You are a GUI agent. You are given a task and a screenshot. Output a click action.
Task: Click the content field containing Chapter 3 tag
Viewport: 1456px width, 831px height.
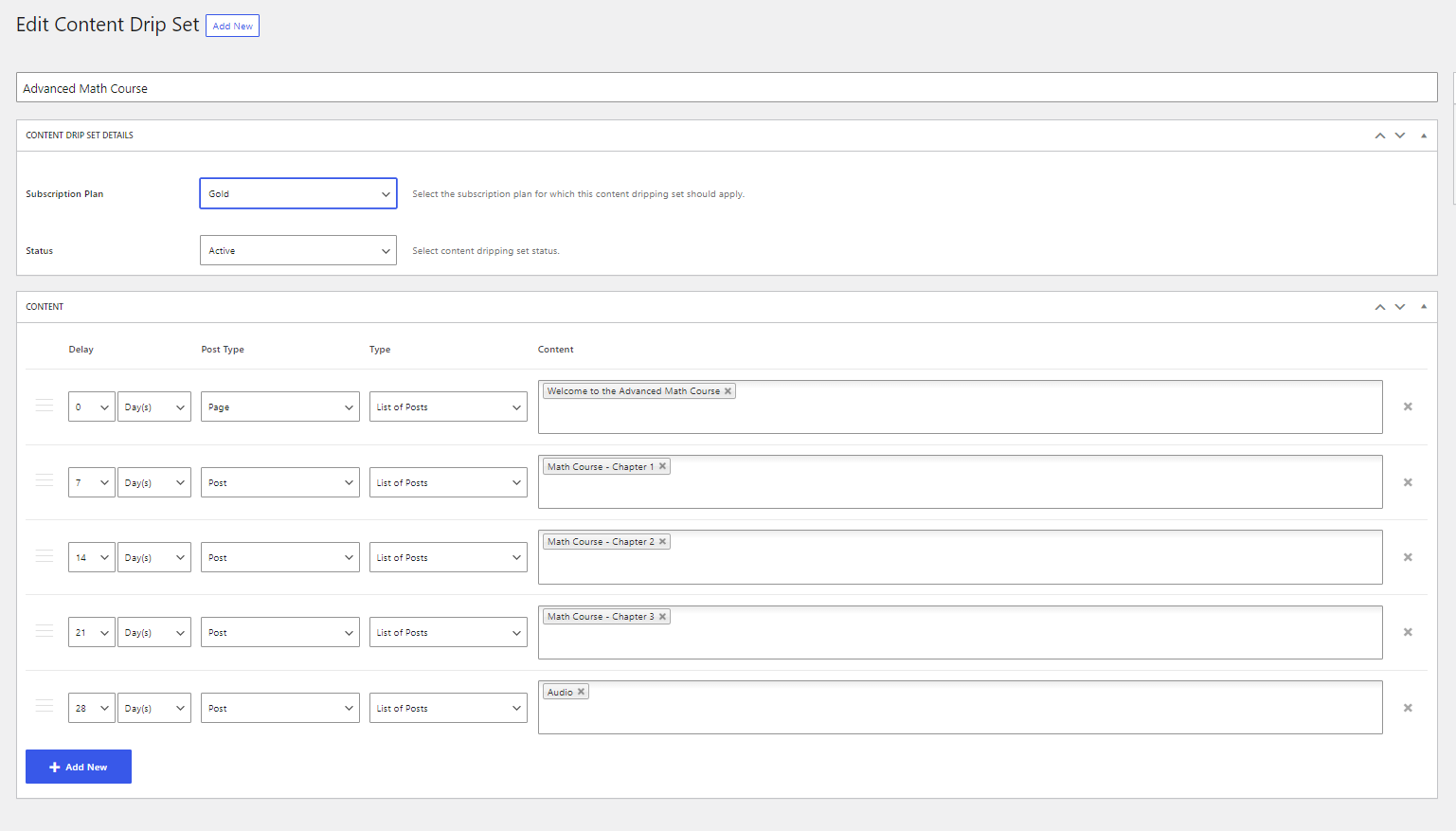point(961,632)
